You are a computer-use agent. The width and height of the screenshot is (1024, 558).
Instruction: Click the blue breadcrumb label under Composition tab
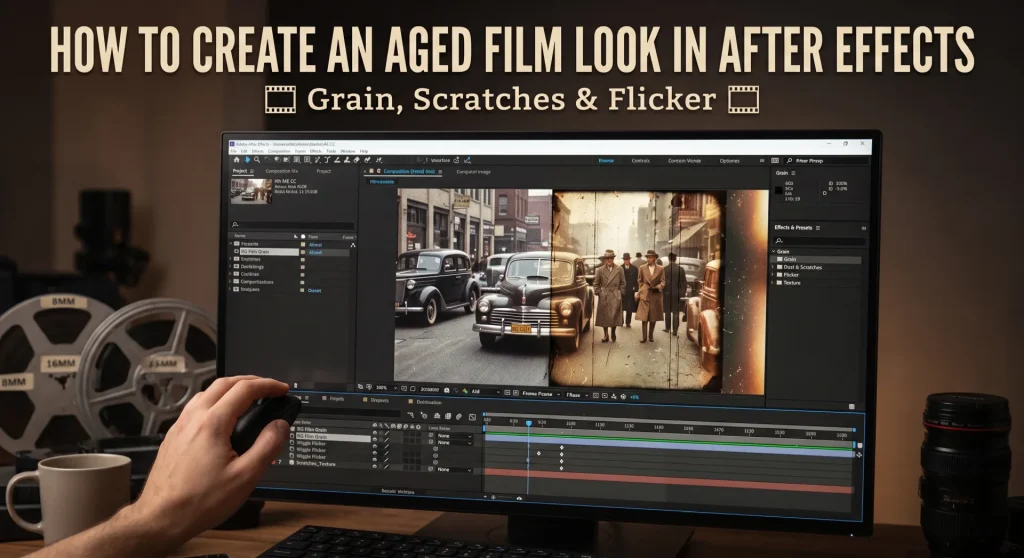[381, 182]
